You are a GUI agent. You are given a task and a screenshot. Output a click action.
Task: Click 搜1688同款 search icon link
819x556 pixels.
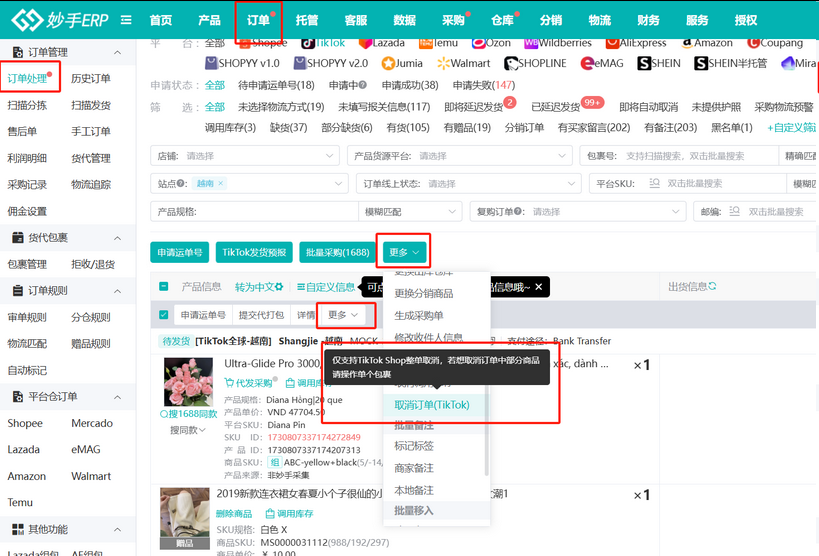point(188,414)
